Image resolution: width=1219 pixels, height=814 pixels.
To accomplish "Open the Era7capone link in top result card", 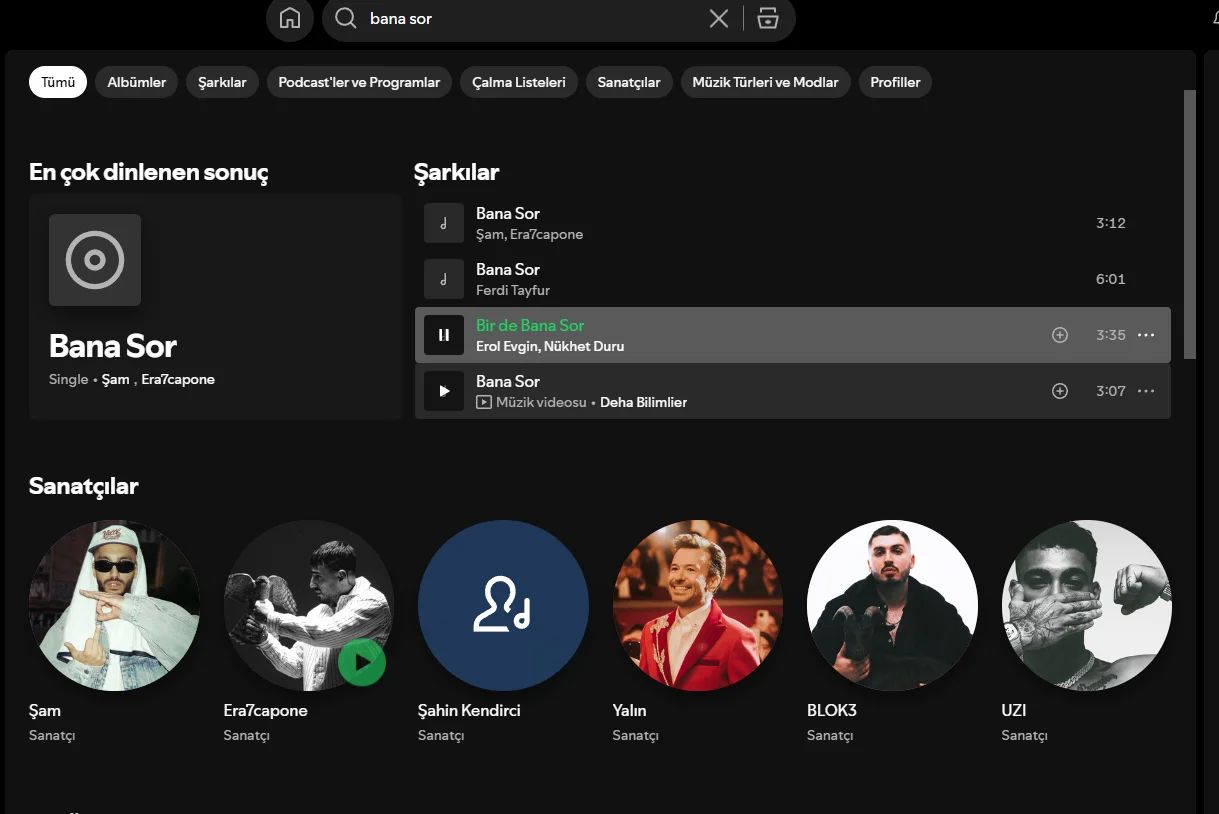I will [178, 379].
